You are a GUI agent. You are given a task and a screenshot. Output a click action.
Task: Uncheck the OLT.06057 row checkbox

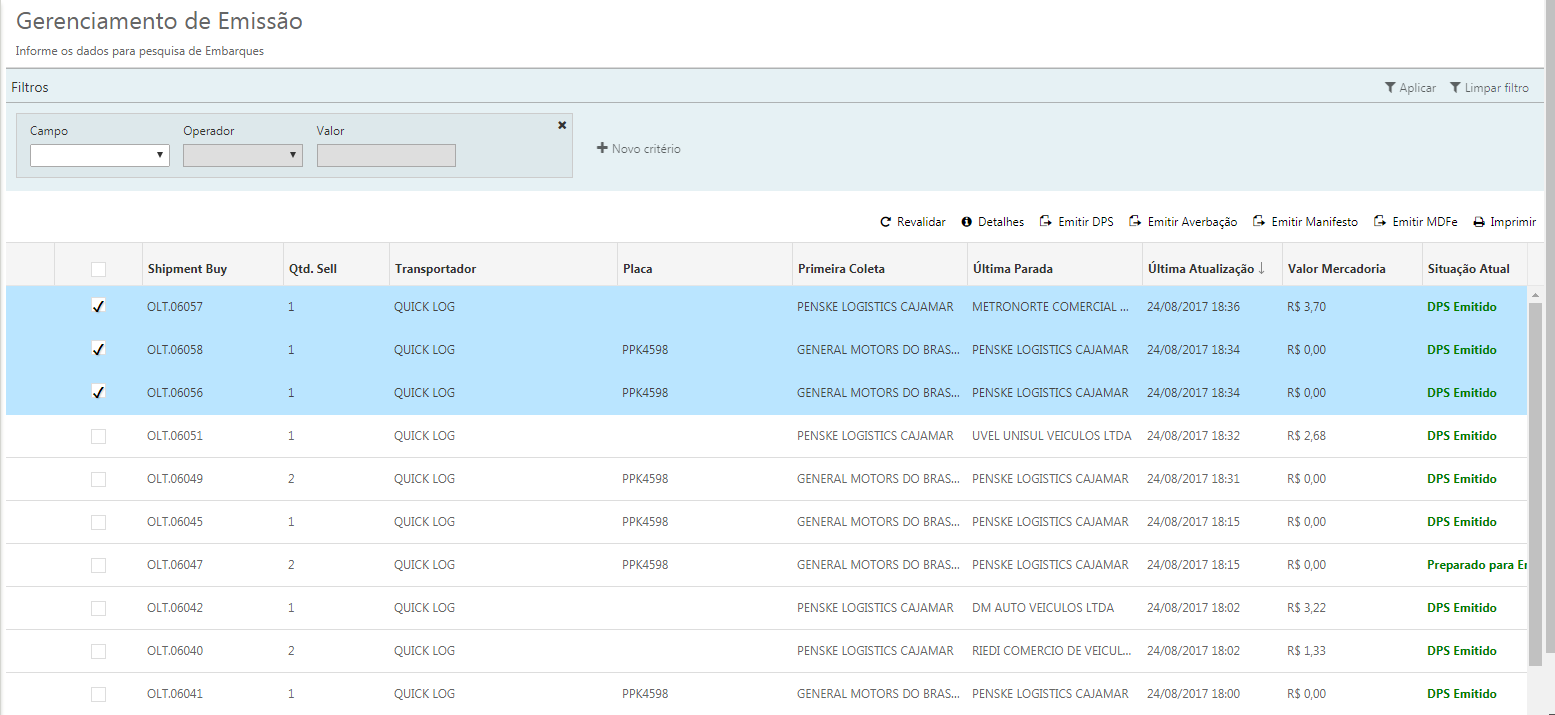[98, 306]
